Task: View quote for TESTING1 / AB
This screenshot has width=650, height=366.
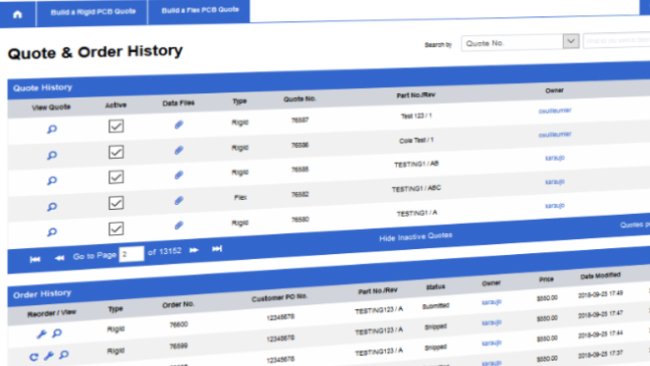Action: [52, 181]
